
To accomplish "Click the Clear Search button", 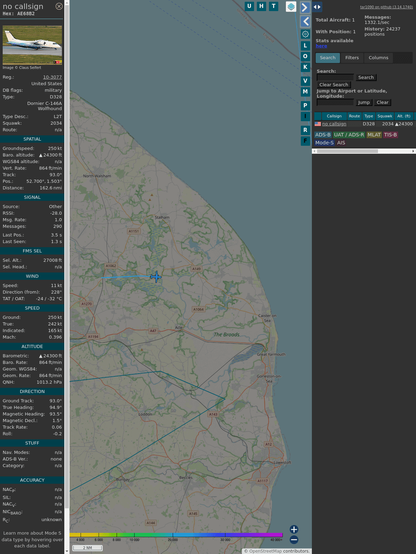I will 334,84.
